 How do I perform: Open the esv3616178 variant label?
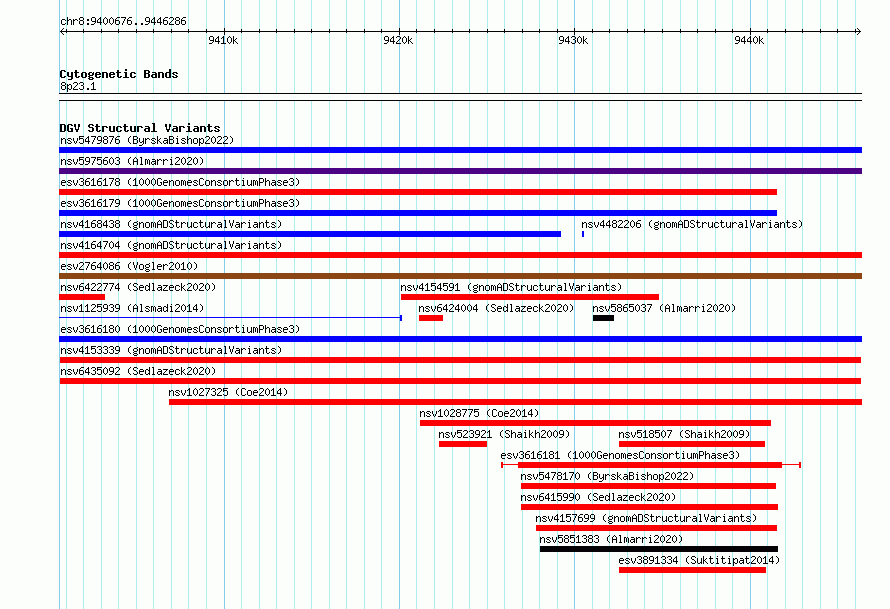180,182
